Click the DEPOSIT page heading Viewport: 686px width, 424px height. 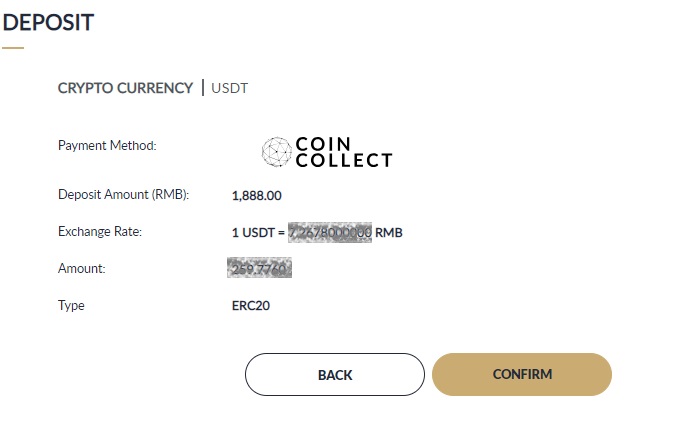click(48, 22)
